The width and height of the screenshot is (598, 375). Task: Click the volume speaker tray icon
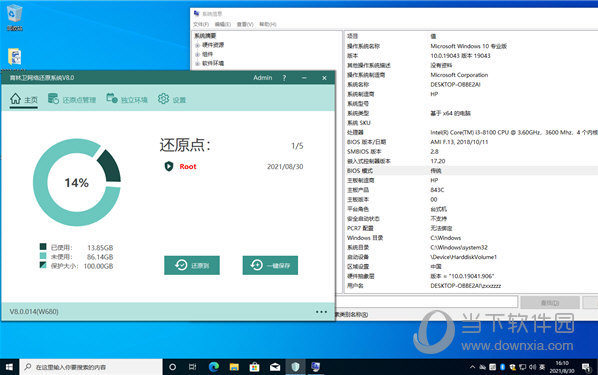pos(532,367)
